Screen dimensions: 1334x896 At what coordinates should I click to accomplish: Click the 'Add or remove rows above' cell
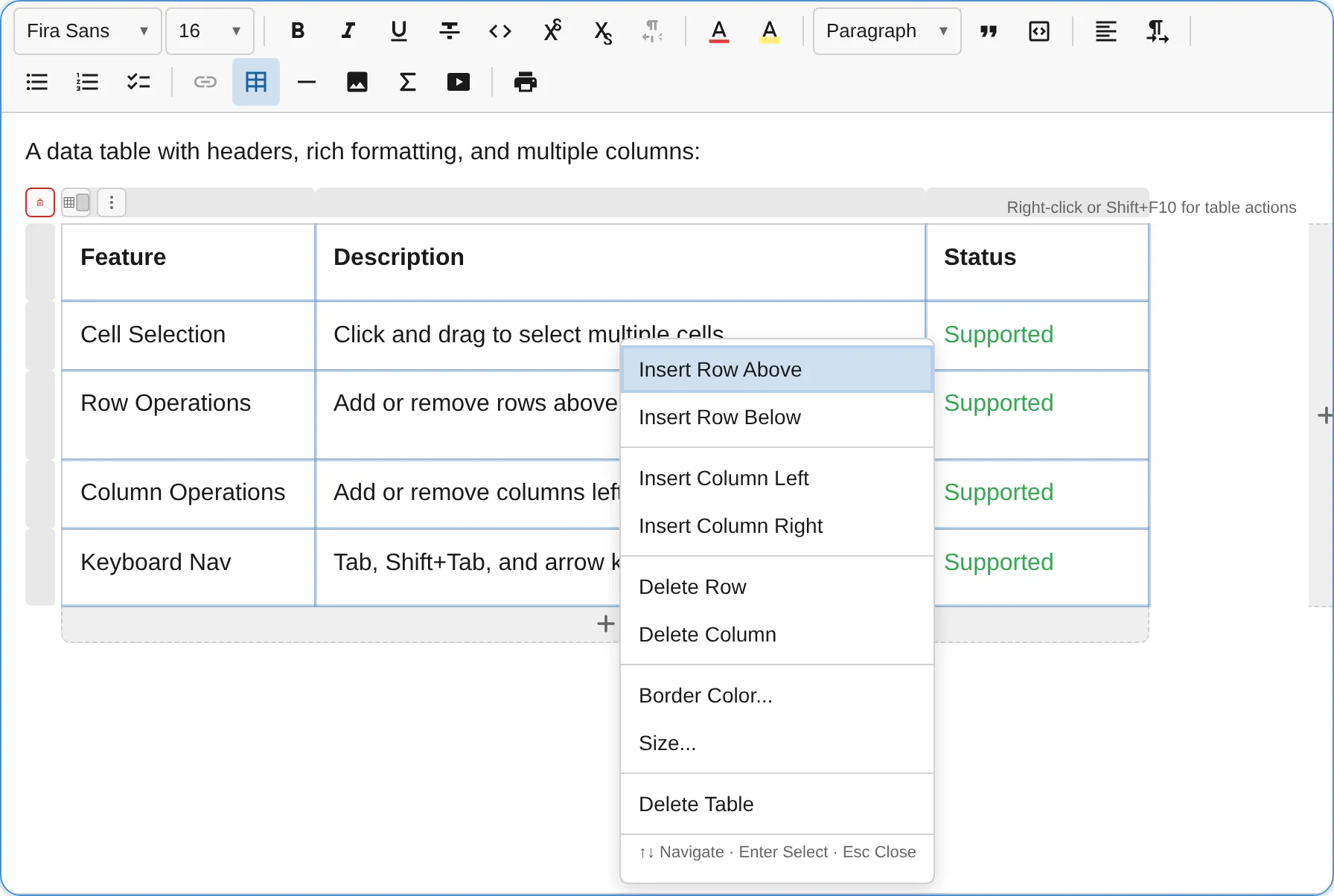click(x=467, y=415)
